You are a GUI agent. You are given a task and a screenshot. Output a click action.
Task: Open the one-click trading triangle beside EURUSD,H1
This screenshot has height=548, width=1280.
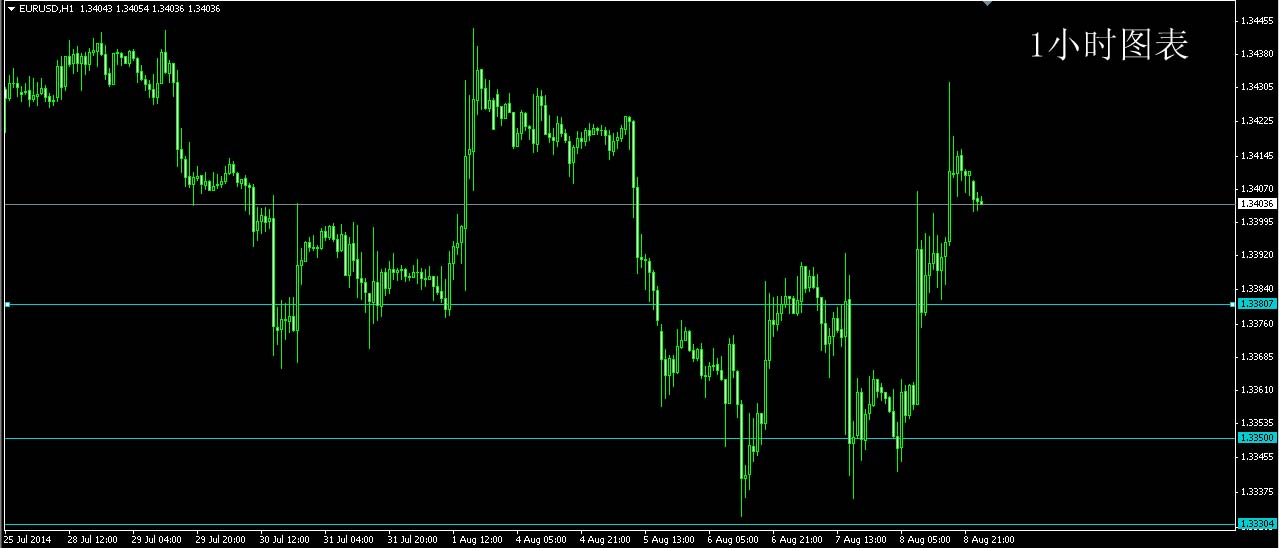pyautogui.click(x=10, y=8)
